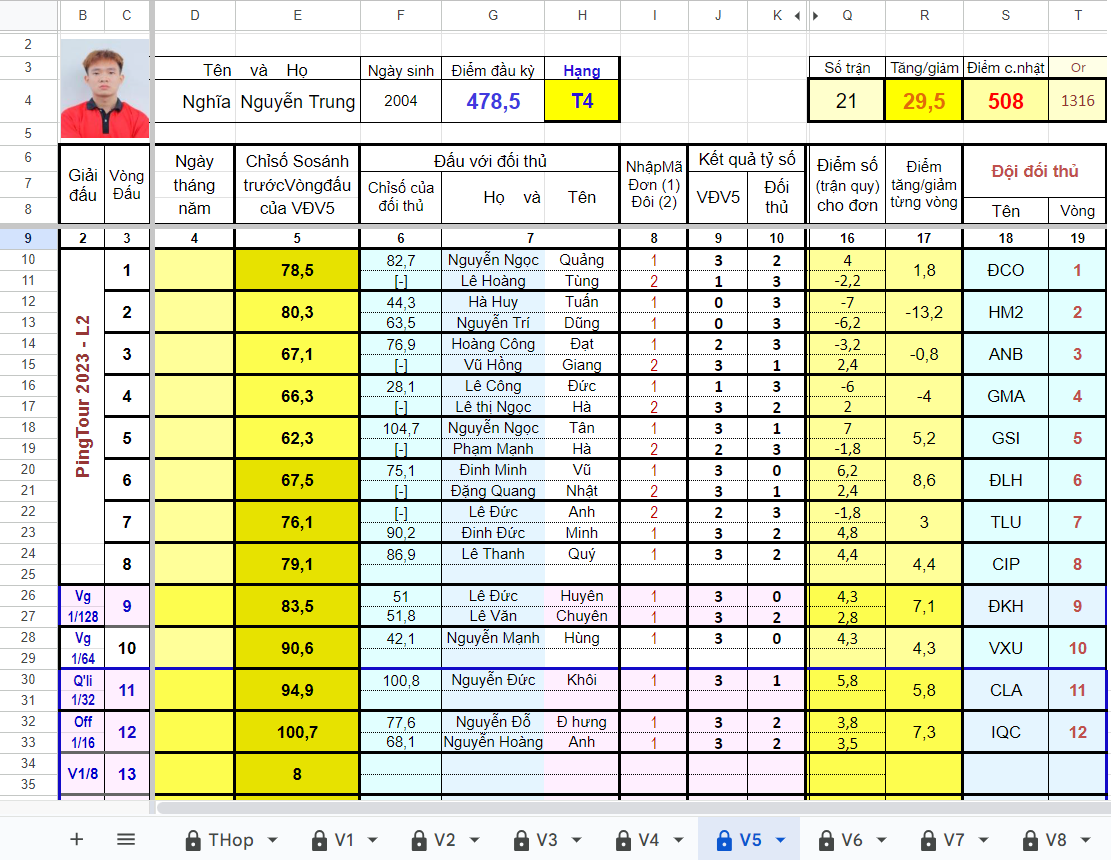Open the THop tab dropdown arrow
This screenshot has width=1111, height=860.
point(273,840)
